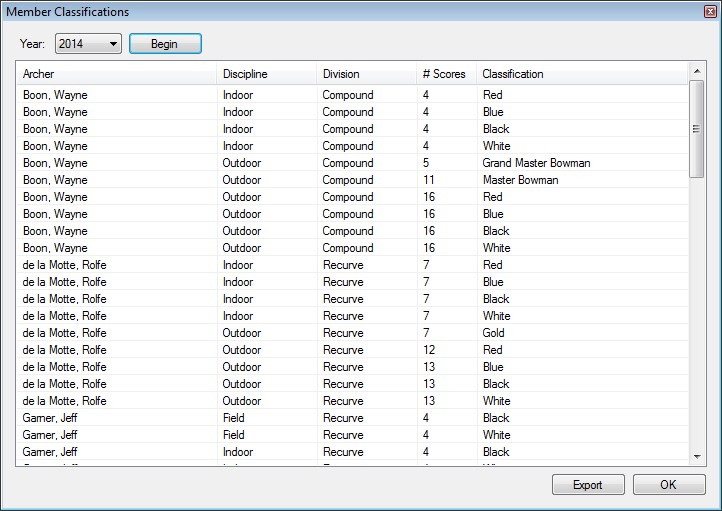Screen dimensions: 722x511
Task: Close the Member Classifications window
Action: coord(710,12)
